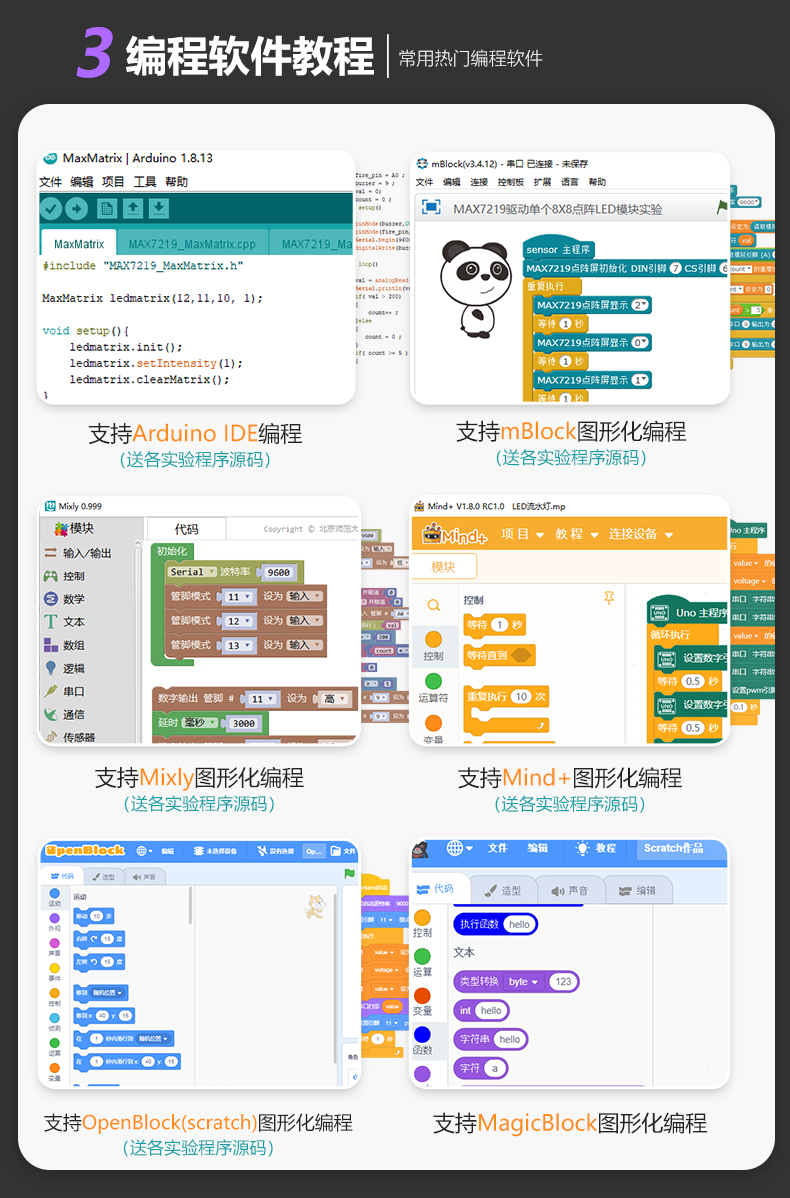790x1198 pixels.
Task: Click the pin icon in Mind+ palette
Action: (x=609, y=598)
